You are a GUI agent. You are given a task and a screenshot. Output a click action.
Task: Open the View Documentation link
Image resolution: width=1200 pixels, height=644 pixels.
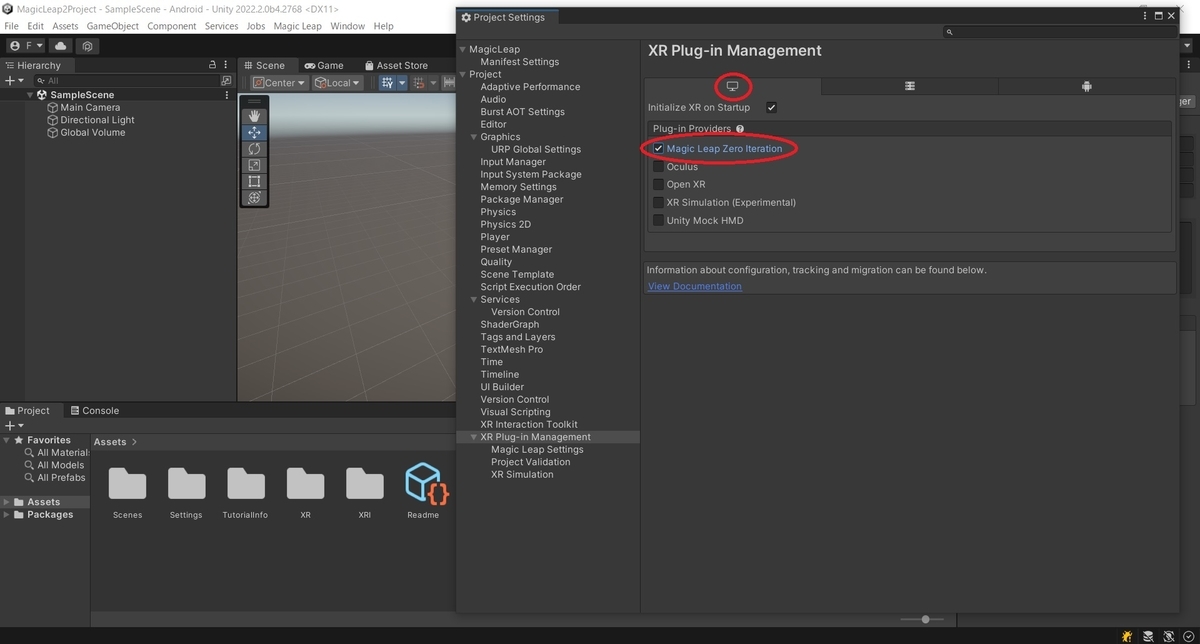(x=694, y=286)
